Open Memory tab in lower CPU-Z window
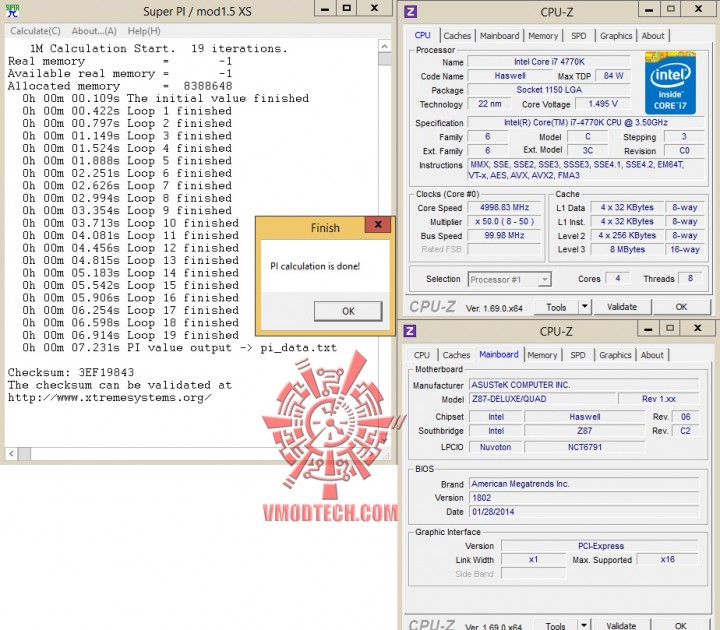The width and height of the screenshot is (720, 630). click(x=542, y=355)
